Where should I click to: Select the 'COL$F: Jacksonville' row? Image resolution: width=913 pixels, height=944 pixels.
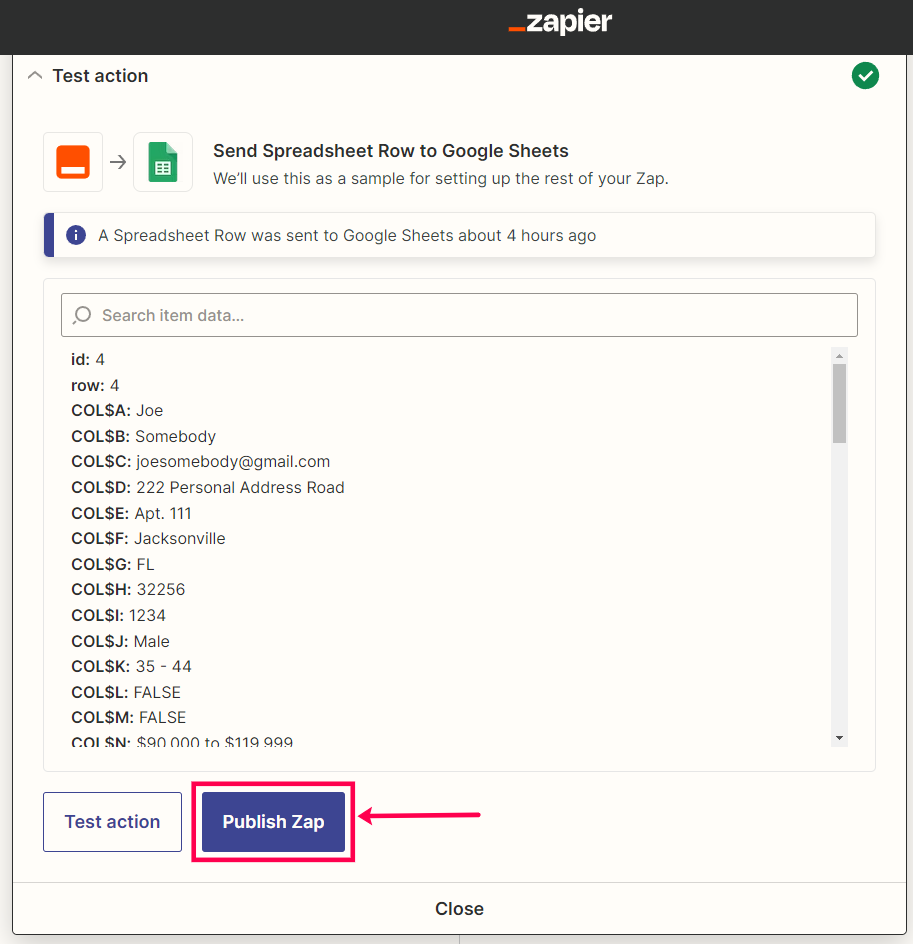click(x=148, y=539)
